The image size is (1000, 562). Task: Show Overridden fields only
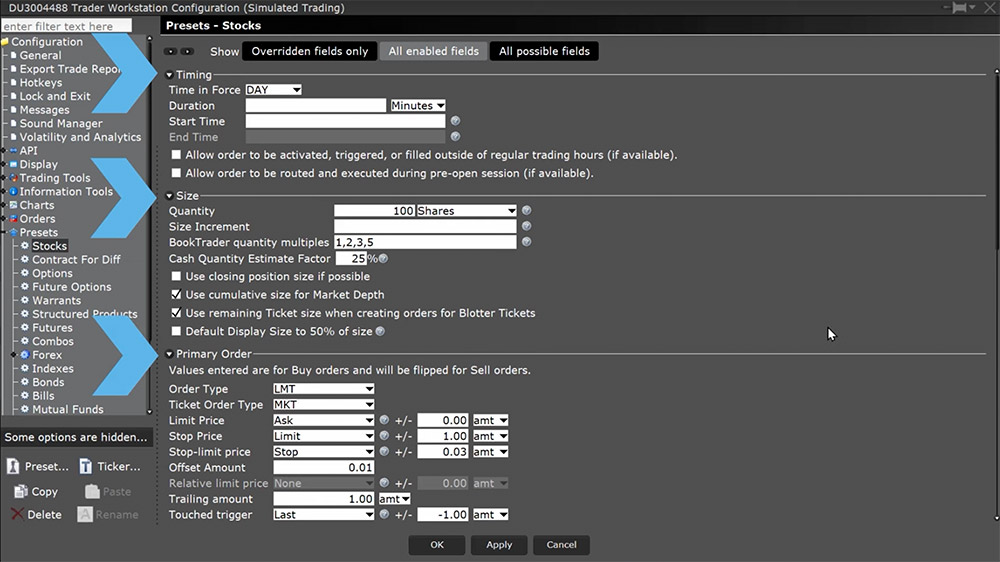click(309, 51)
